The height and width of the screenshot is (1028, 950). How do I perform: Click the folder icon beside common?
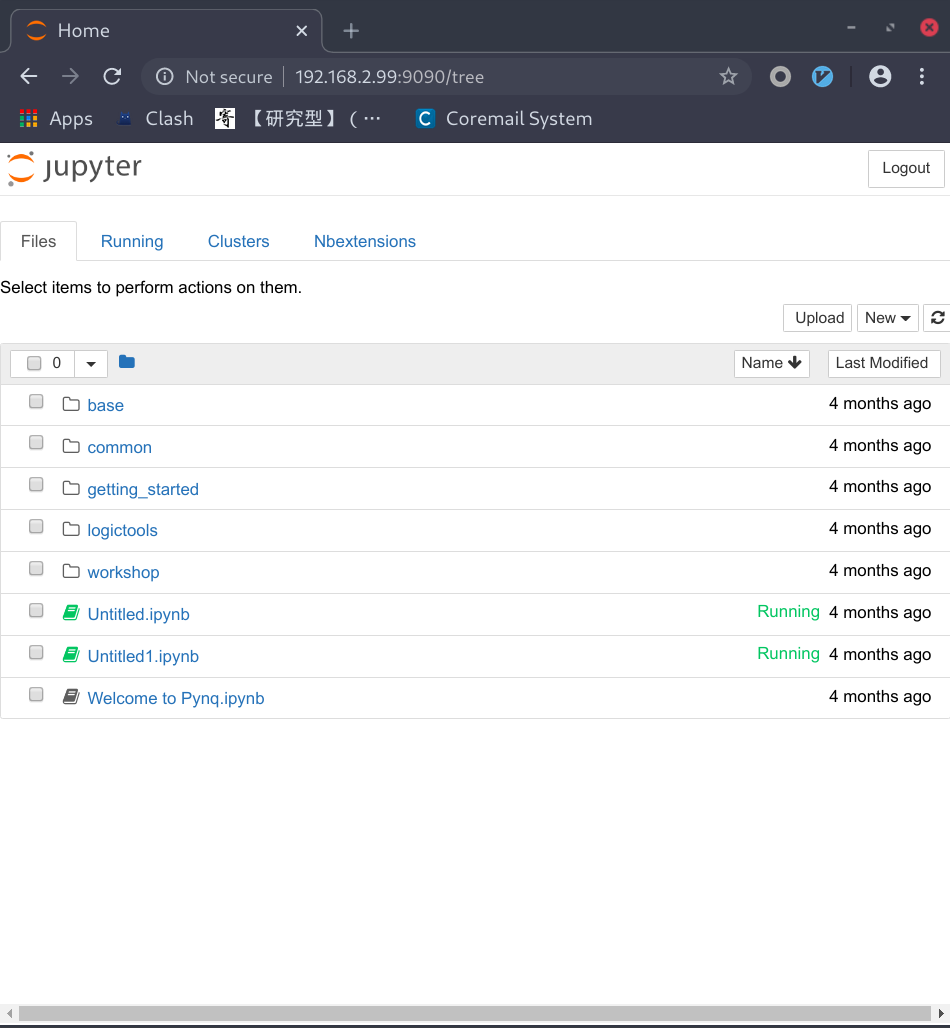tap(71, 446)
